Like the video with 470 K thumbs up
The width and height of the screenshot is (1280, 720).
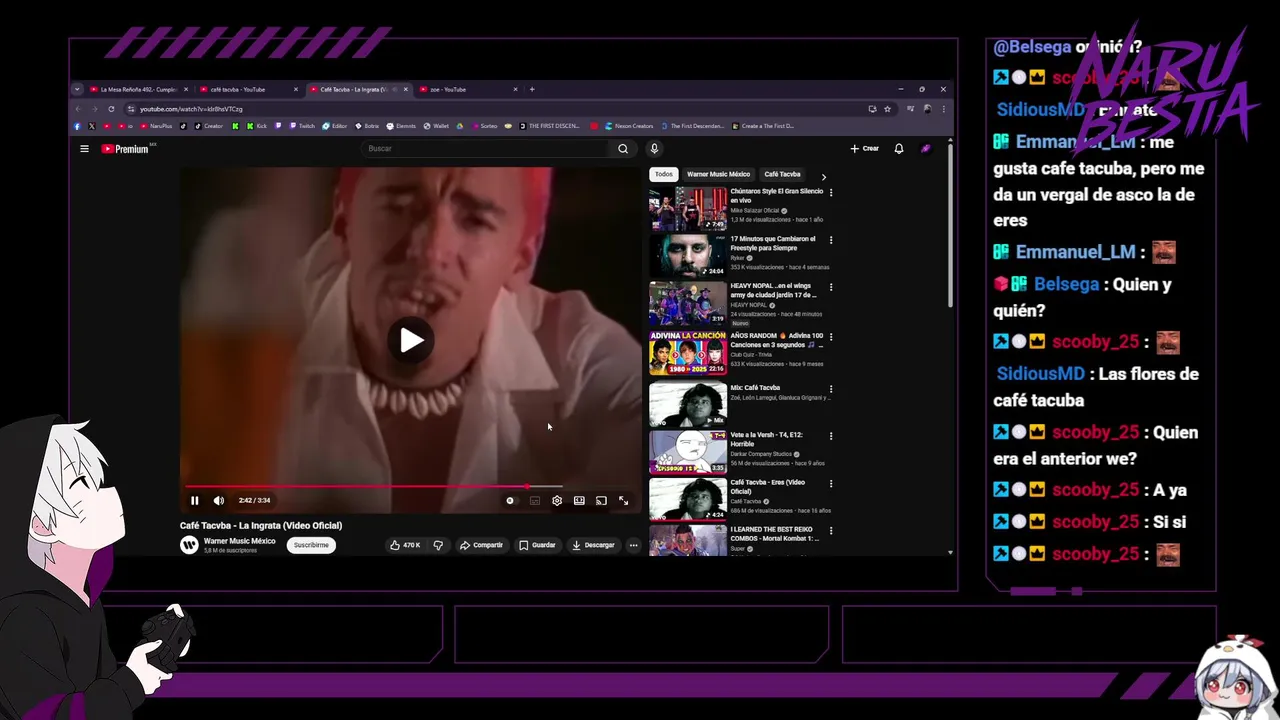tap(405, 545)
